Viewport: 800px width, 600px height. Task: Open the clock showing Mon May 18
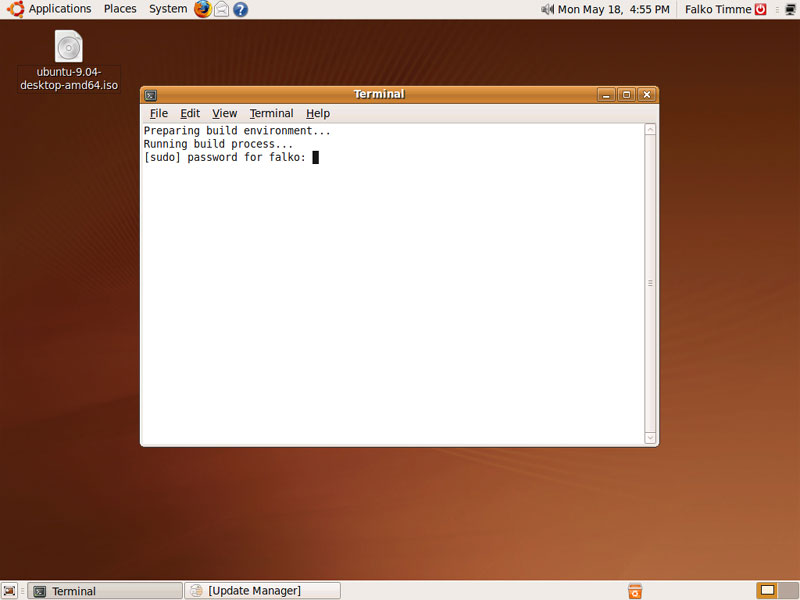pyautogui.click(x=613, y=9)
